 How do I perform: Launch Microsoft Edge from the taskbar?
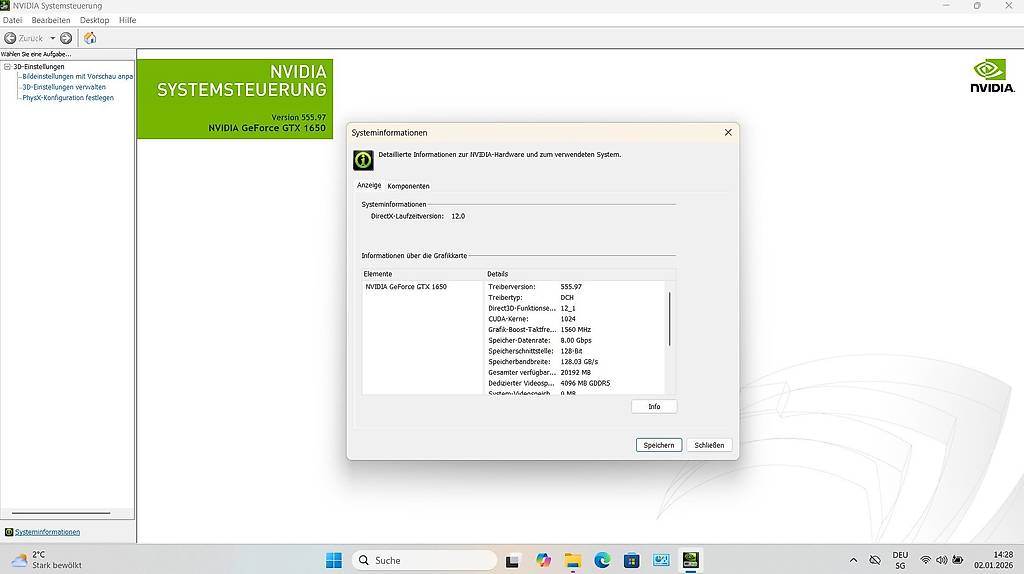(602, 560)
